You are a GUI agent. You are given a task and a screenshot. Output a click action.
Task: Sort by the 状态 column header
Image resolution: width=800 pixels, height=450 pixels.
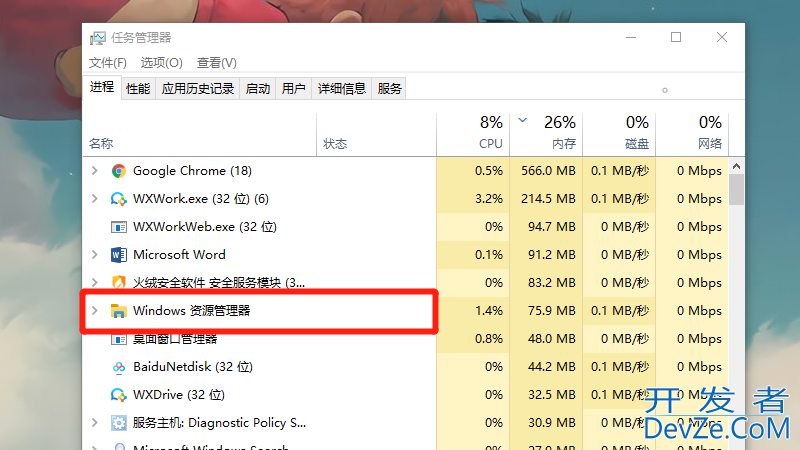tap(377, 134)
